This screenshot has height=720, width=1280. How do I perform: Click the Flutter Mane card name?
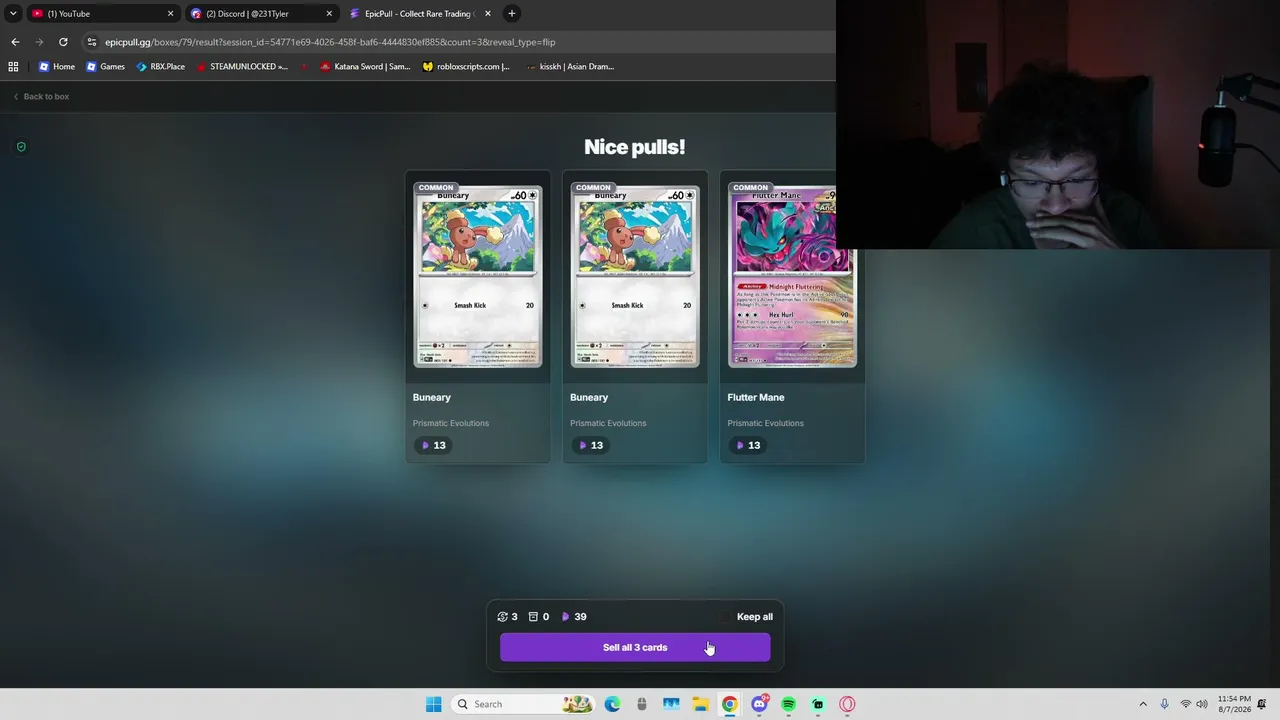click(x=756, y=397)
